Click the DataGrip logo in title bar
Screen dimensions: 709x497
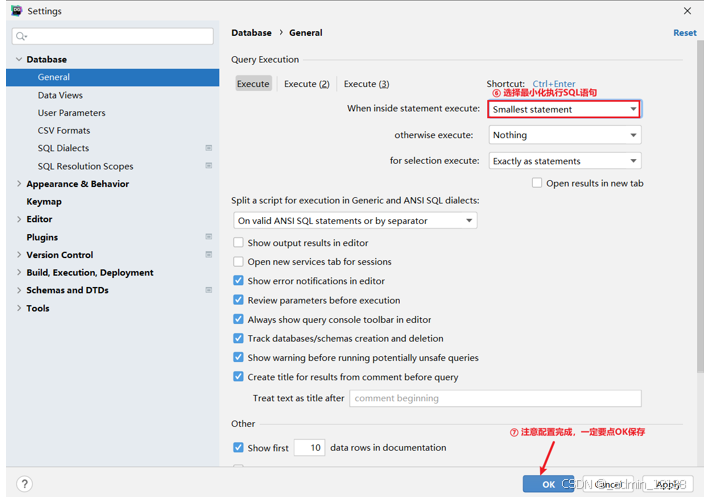point(17,11)
